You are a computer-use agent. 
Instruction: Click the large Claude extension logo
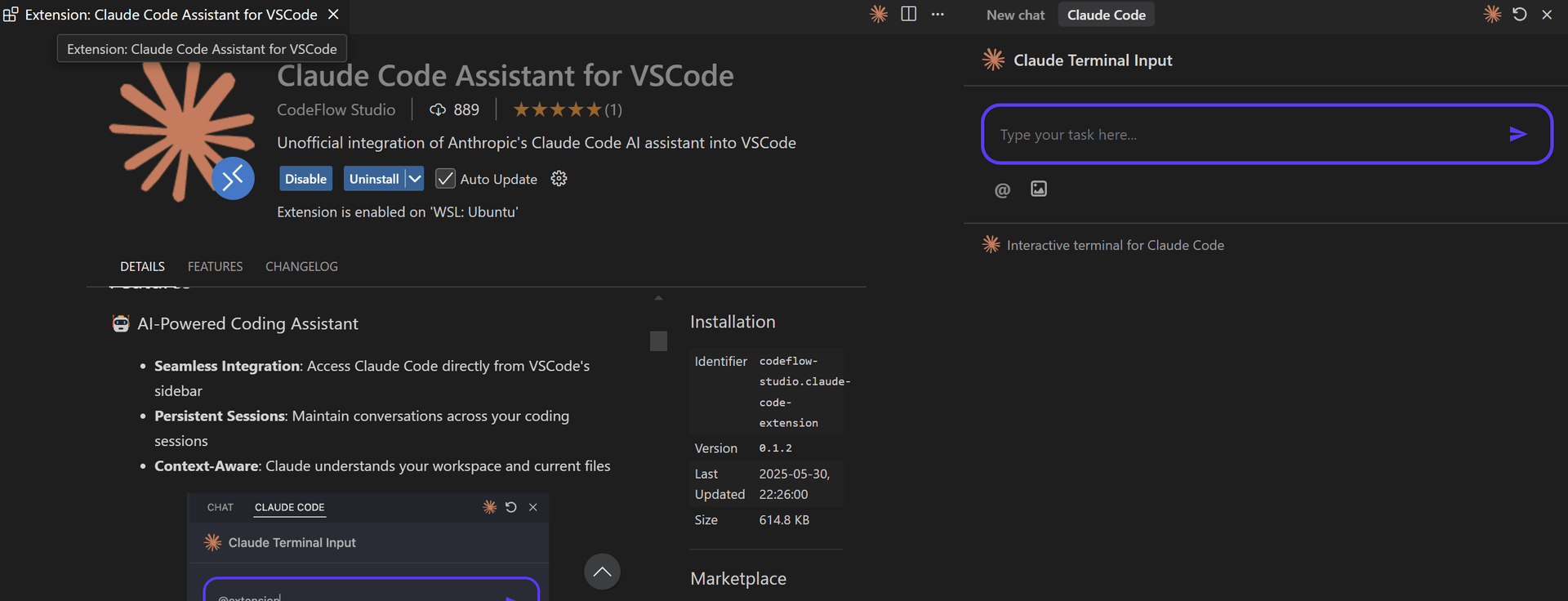(x=182, y=131)
